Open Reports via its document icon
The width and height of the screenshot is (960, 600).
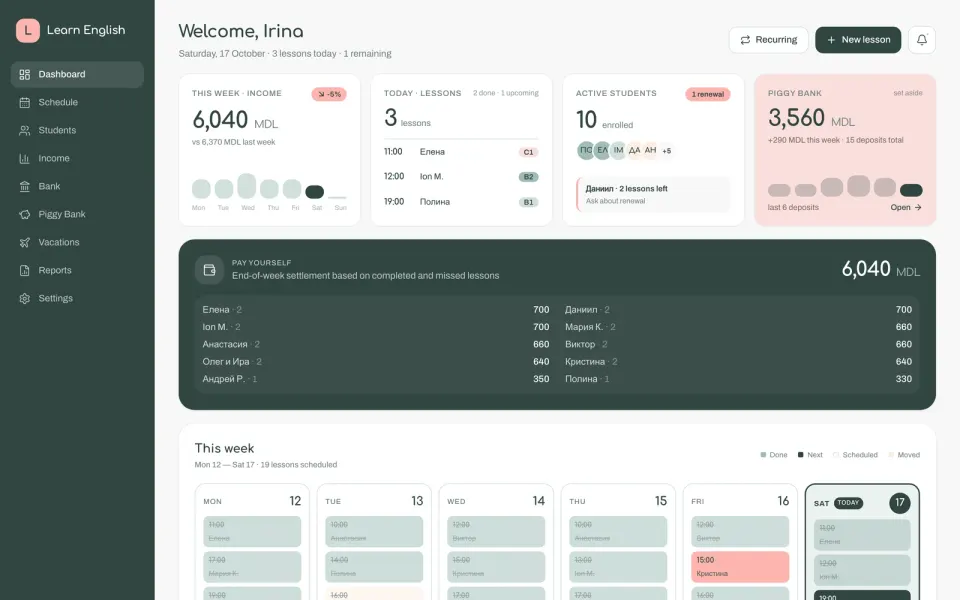[x=24, y=270]
